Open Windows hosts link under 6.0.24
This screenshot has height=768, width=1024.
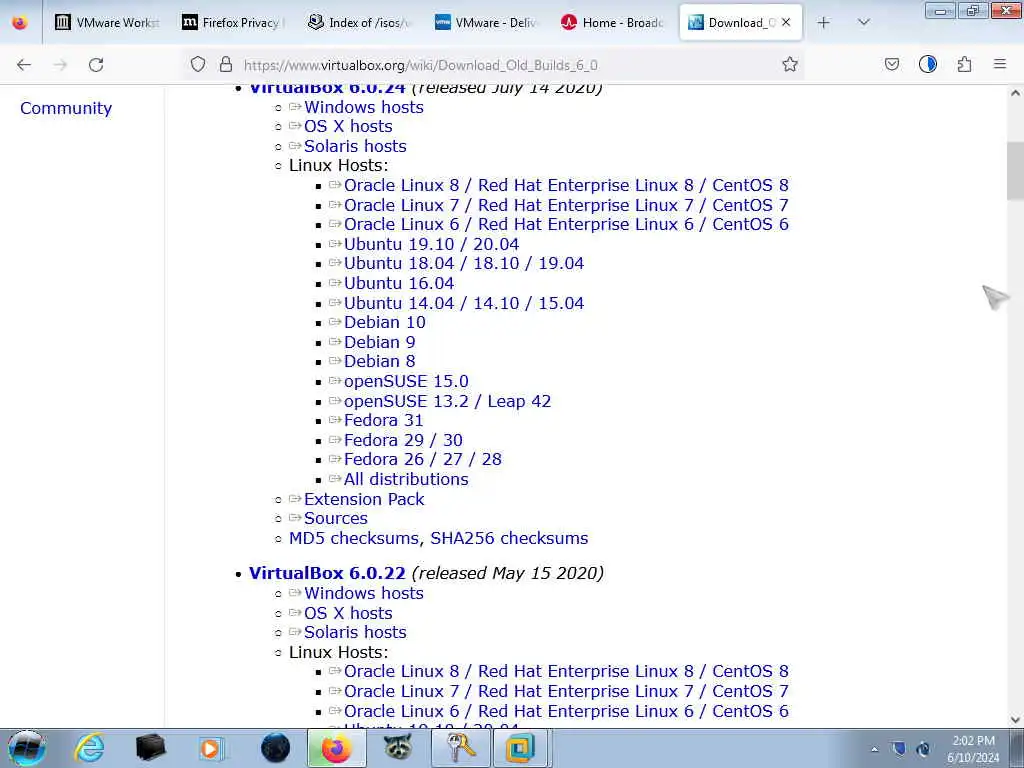364,107
